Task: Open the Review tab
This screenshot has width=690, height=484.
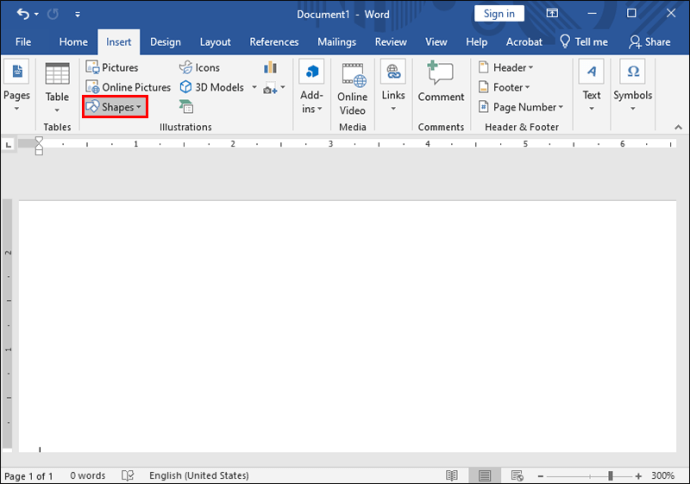Action: pos(391,42)
